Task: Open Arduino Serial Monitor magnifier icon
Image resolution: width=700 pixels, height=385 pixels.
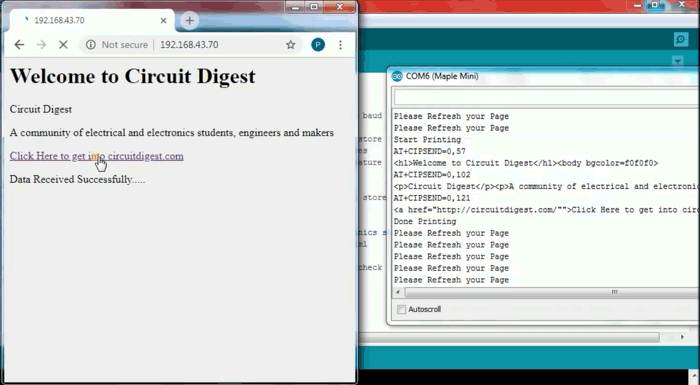Action: pos(681,40)
